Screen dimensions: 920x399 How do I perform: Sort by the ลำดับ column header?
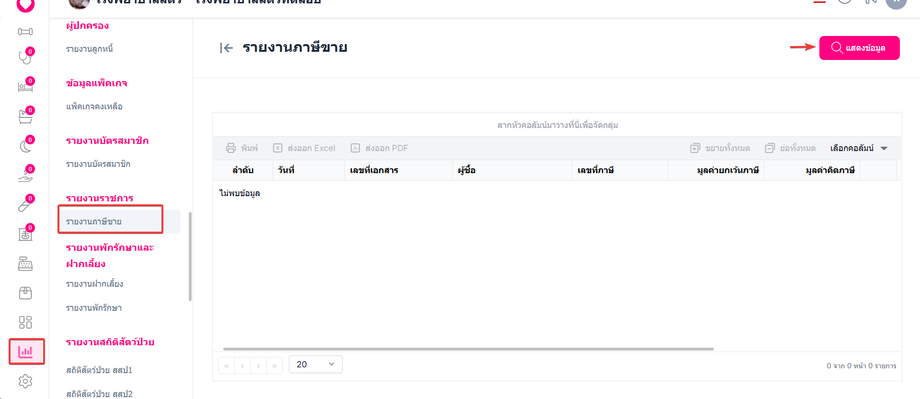[242, 171]
